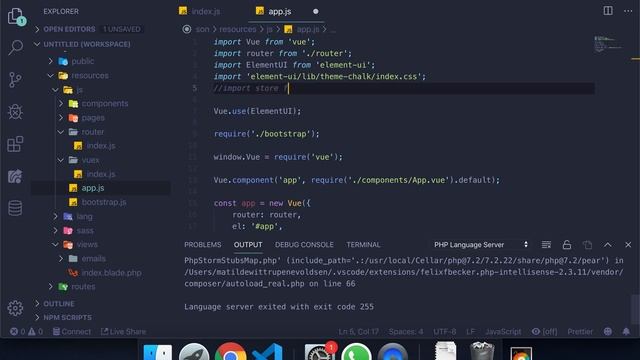The height and width of the screenshot is (360, 640).
Task: Expand the public folder
Action: click(82, 61)
